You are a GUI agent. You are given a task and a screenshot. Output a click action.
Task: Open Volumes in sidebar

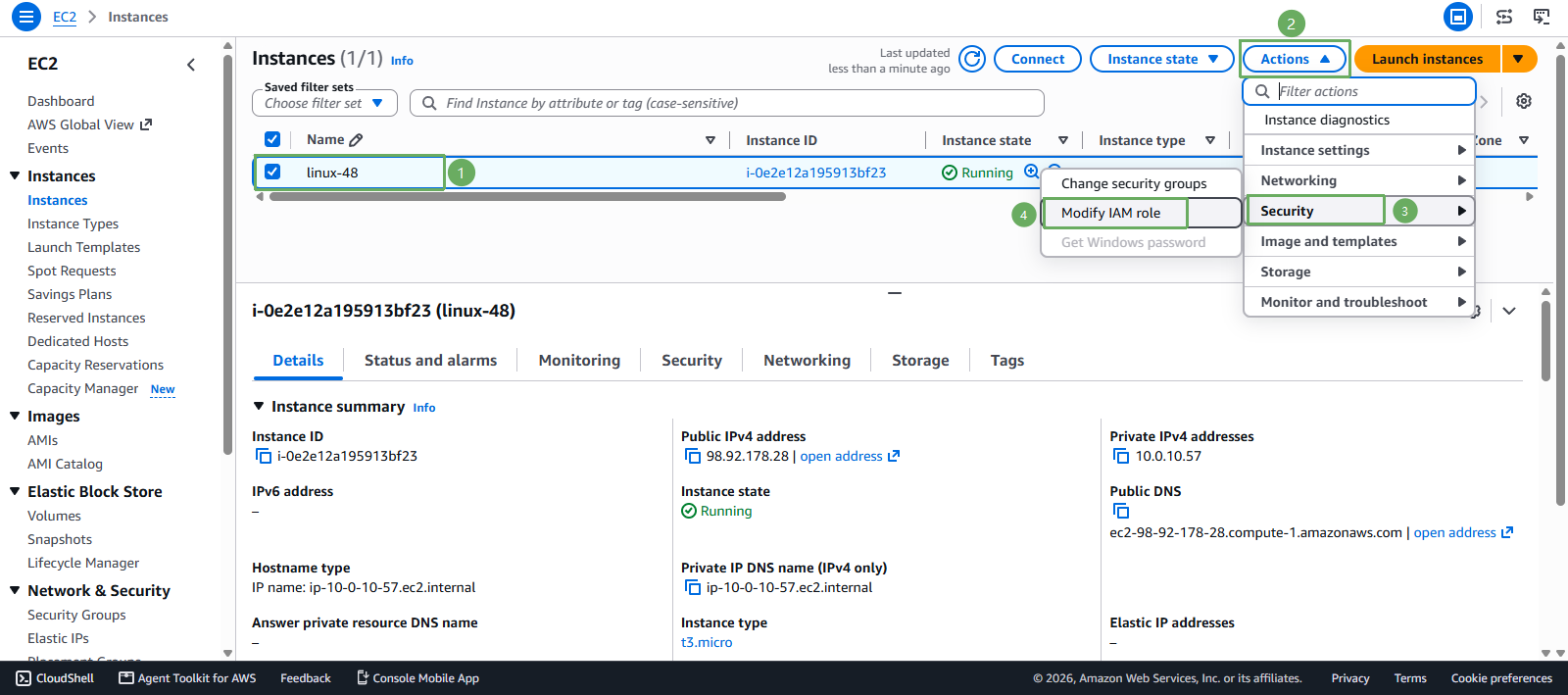point(54,516)
